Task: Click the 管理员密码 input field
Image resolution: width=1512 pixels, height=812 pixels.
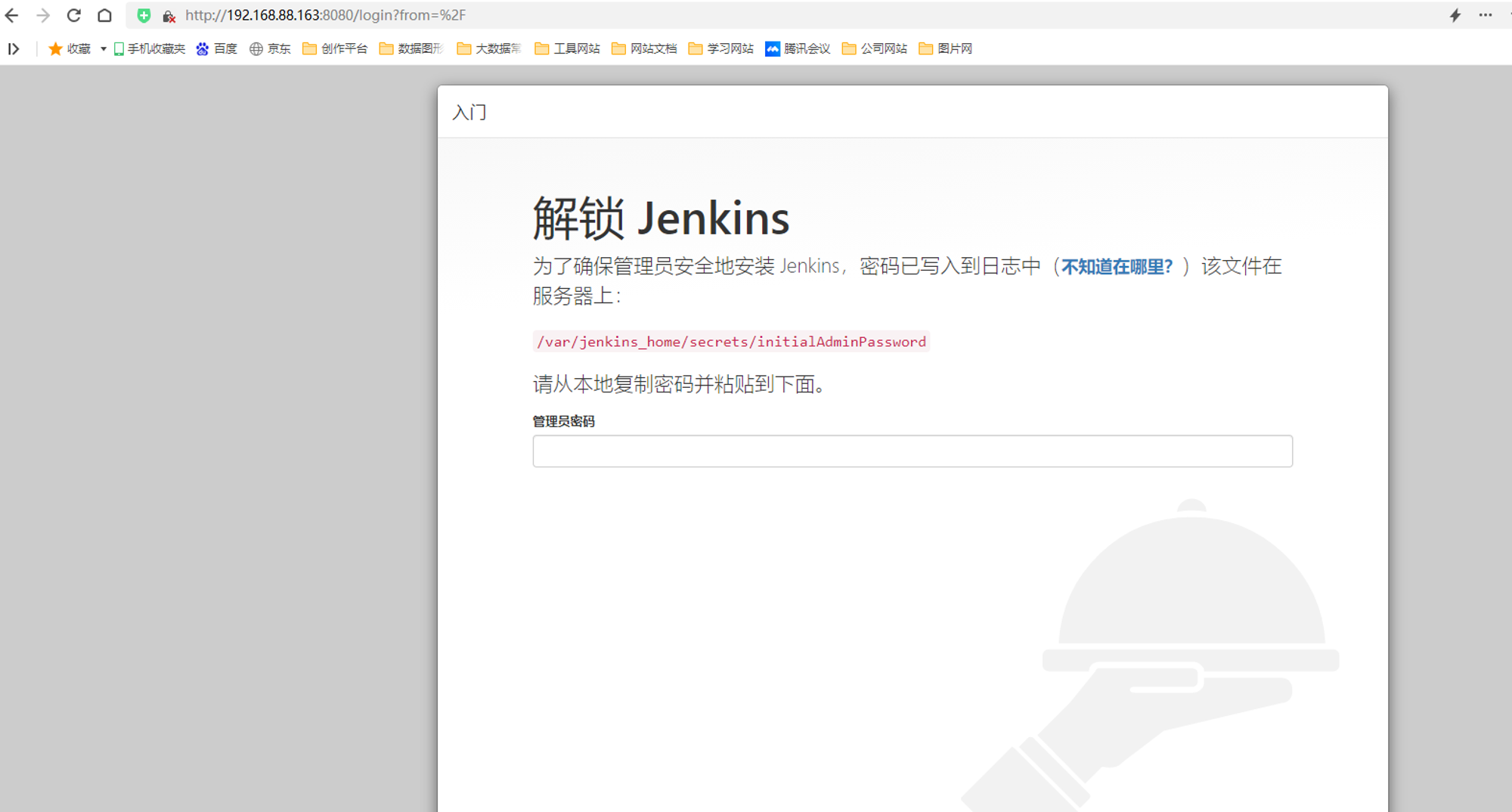Action: (912, 451)
